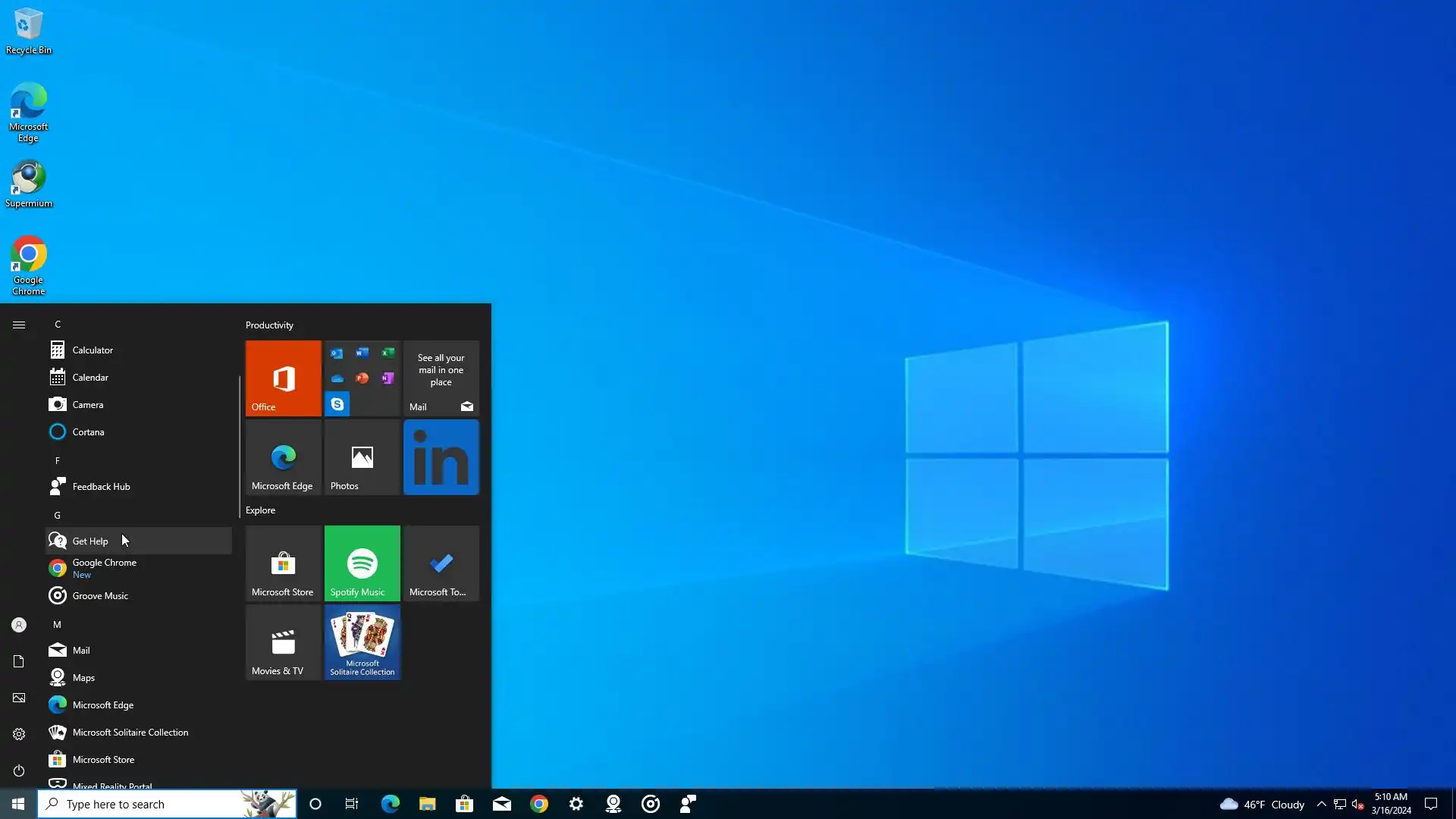This screenshot has height=819, width=1456.
Task: Open Microsoft Solitaire Collection tile
Action: (x=362, y=642)
